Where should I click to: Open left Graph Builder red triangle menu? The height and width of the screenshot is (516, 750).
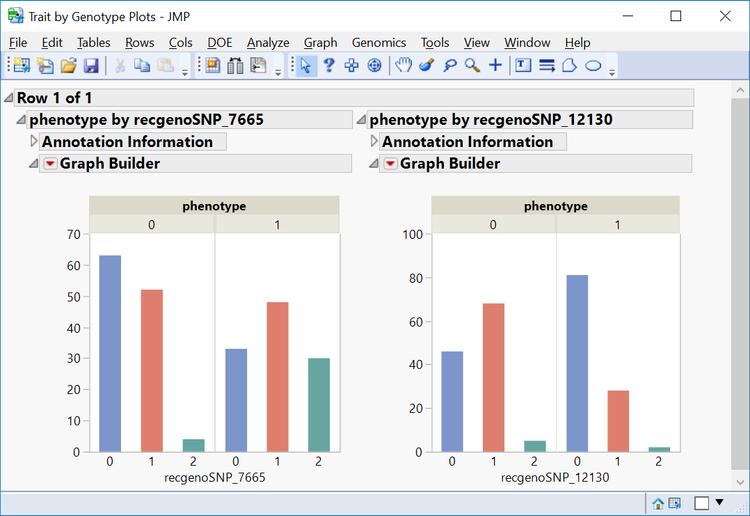point(50,164)
